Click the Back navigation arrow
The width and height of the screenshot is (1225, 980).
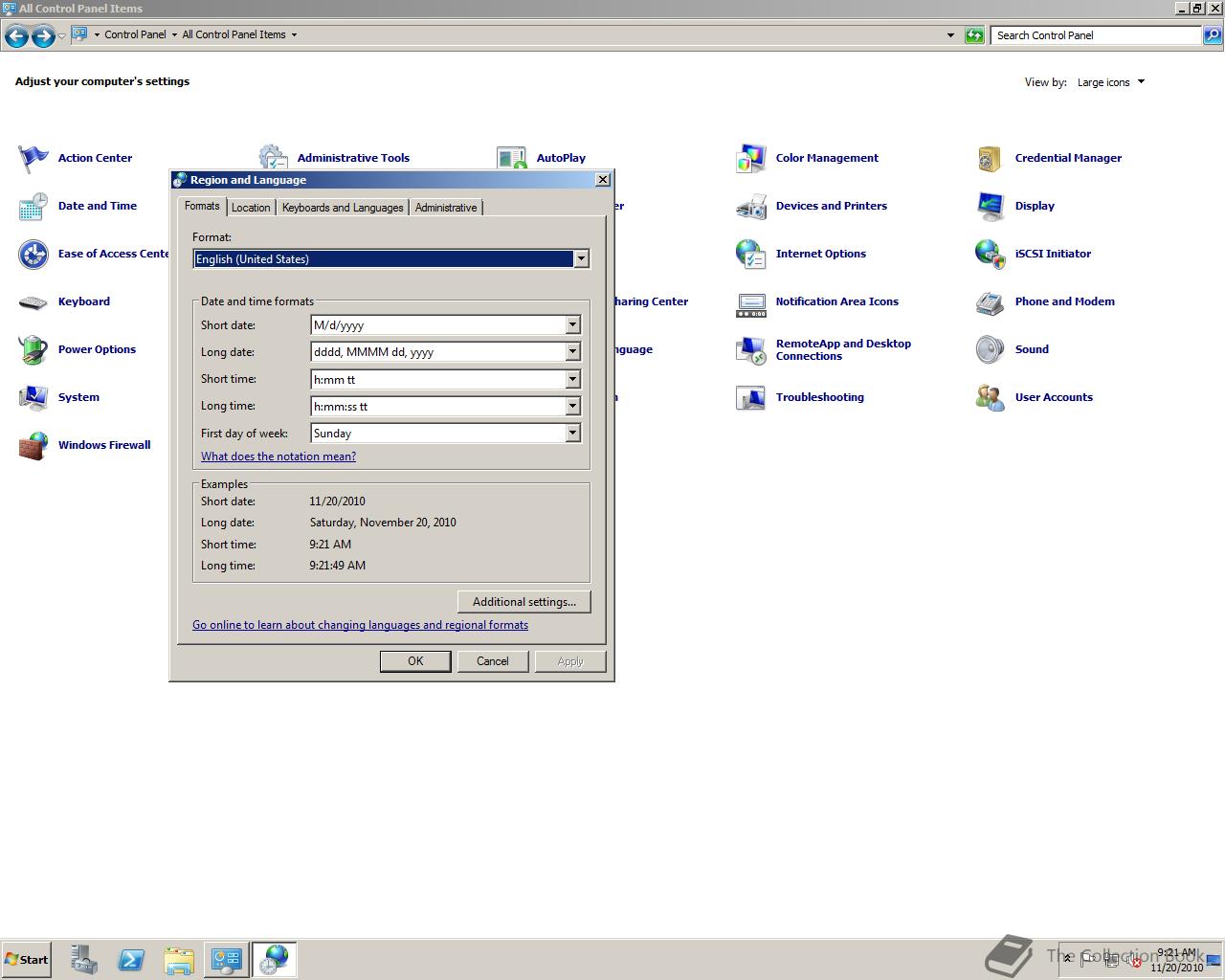pos(16,36)
